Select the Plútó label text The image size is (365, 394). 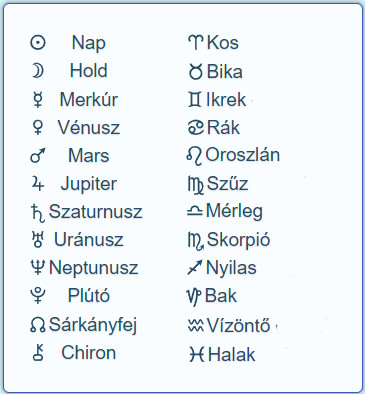tap(89, 296)
